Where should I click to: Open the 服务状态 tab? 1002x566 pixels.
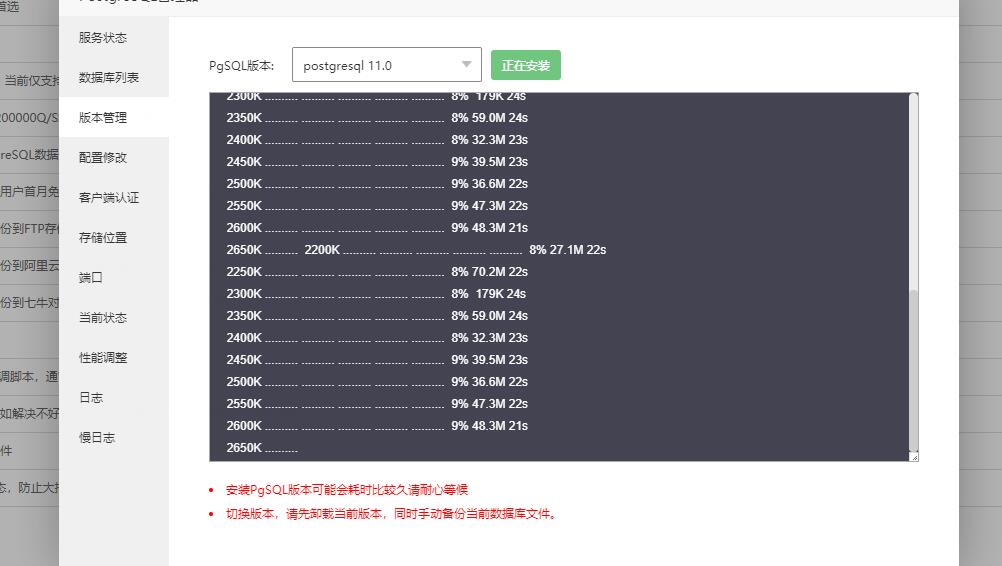coord(103,38)
